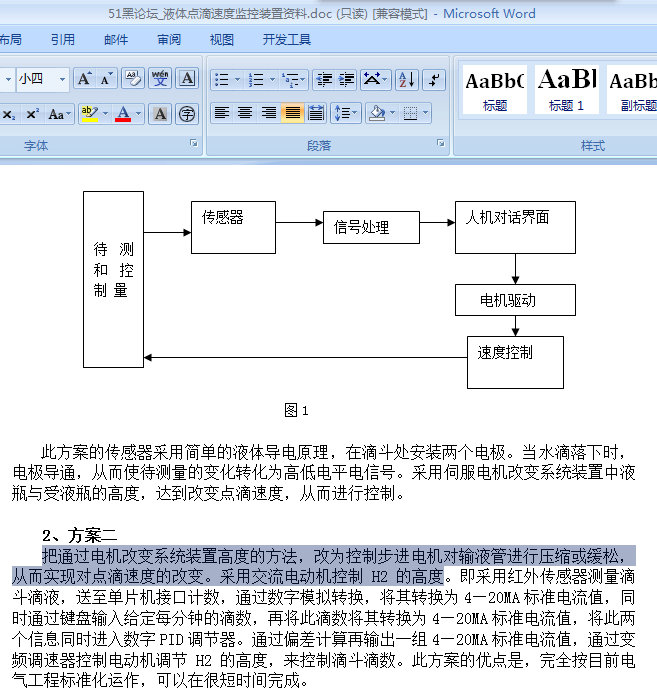Click the Enclose Characters icon
This screenshot has height=691, width=657.
(x=187, y=114)
